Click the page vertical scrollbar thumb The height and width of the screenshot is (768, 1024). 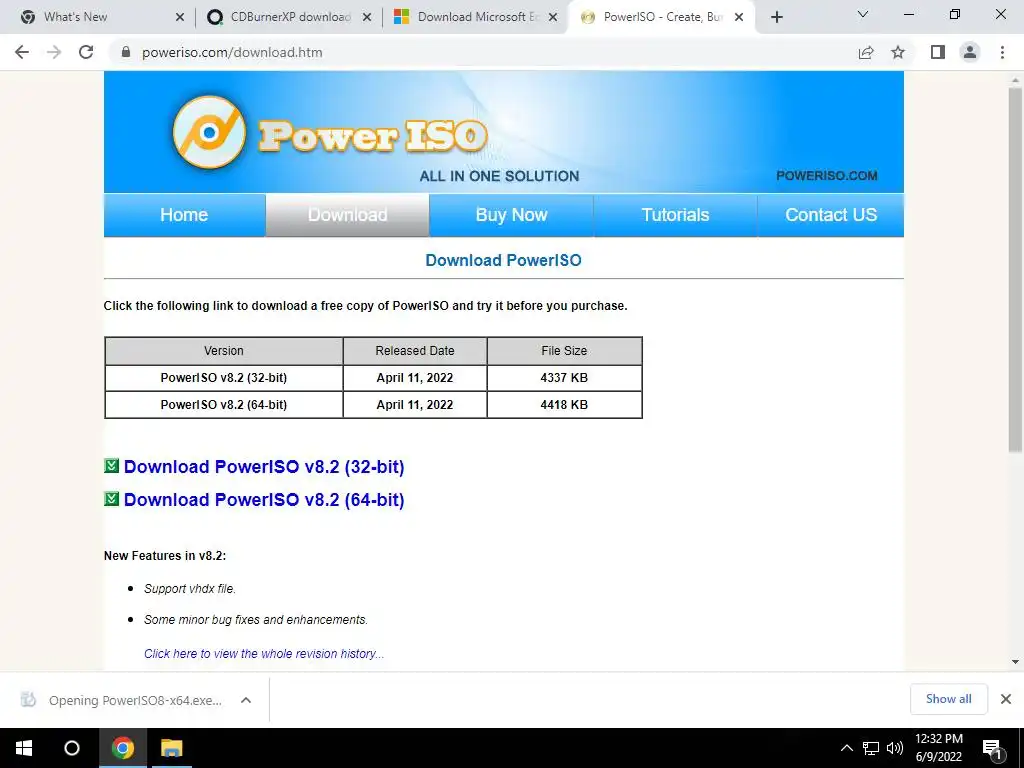[1015, 269]
